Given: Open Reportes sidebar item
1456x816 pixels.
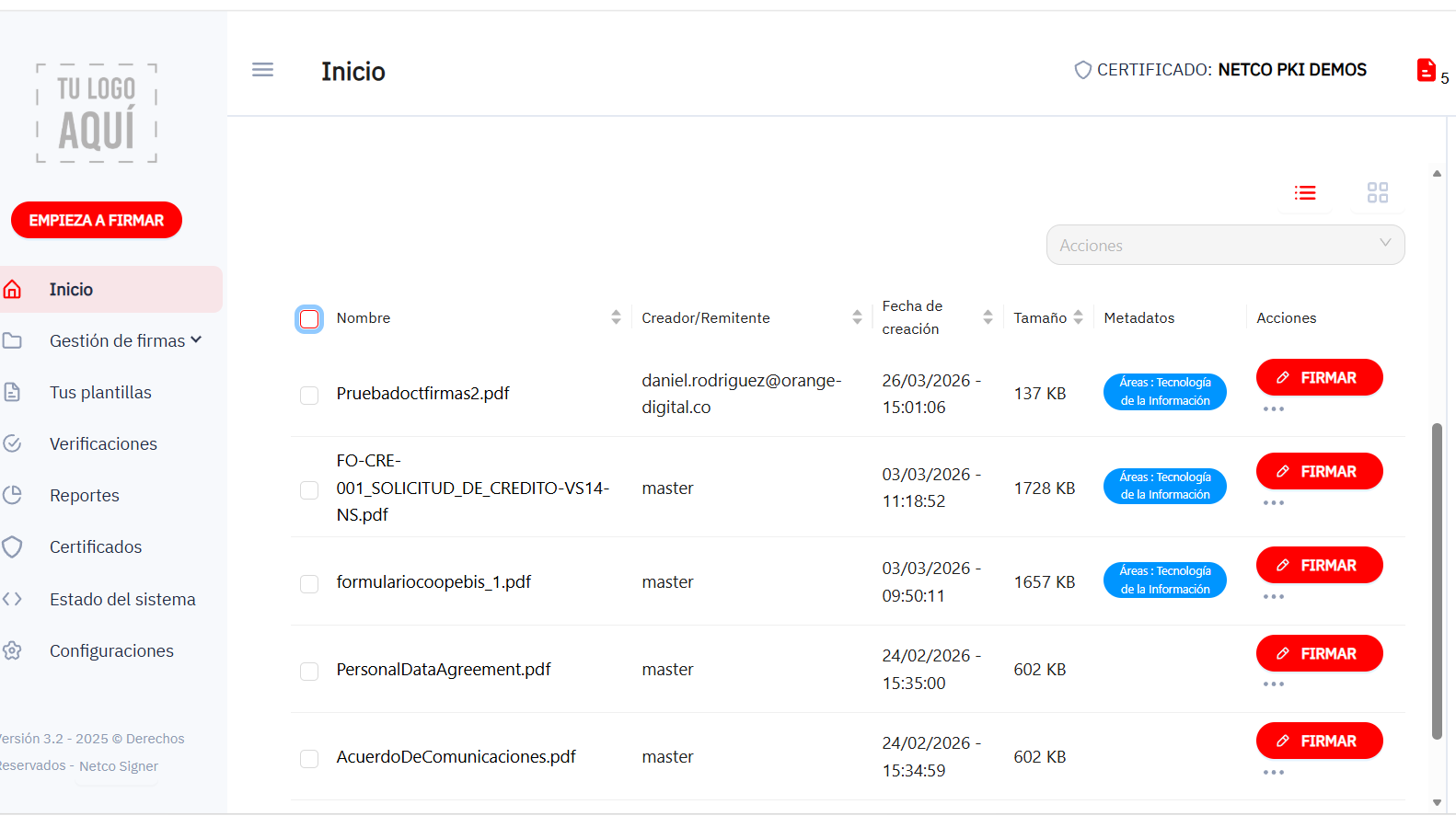Looking at the screenshot, I should tap(85, 495).
